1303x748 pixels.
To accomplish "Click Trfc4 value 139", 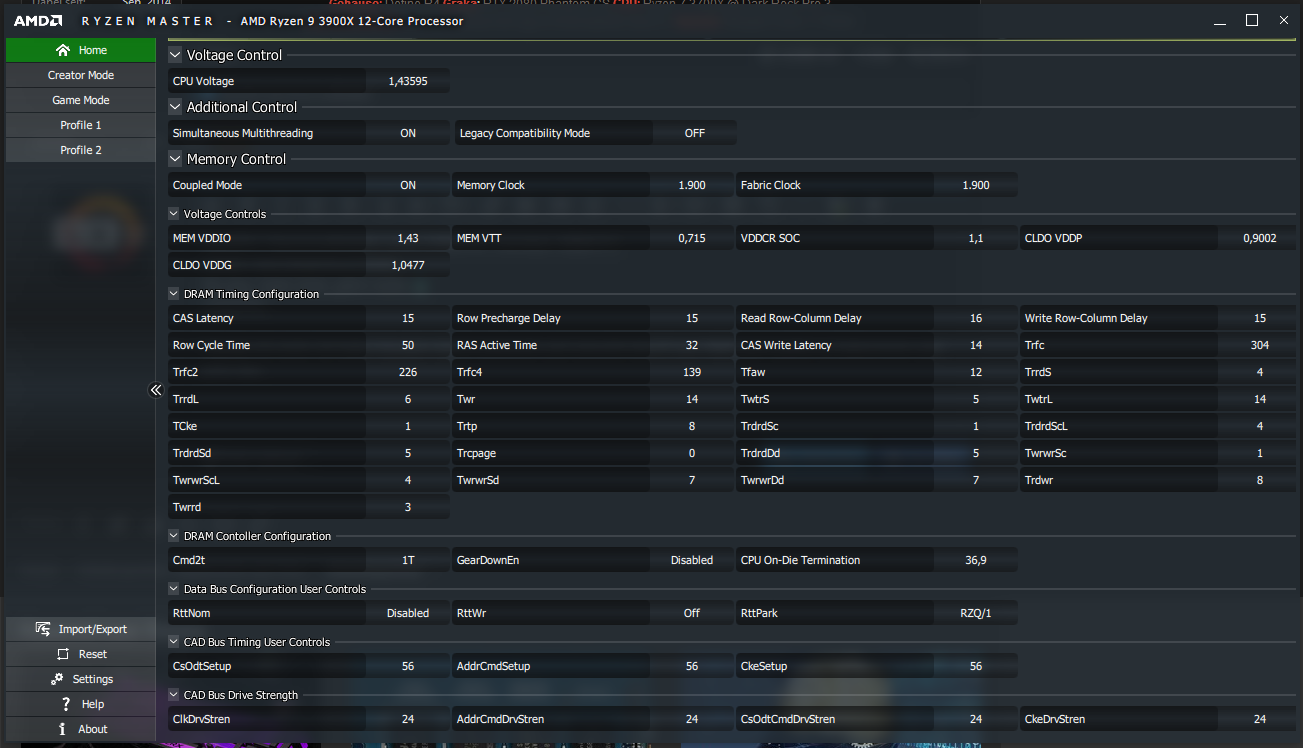I will [692, 372].
